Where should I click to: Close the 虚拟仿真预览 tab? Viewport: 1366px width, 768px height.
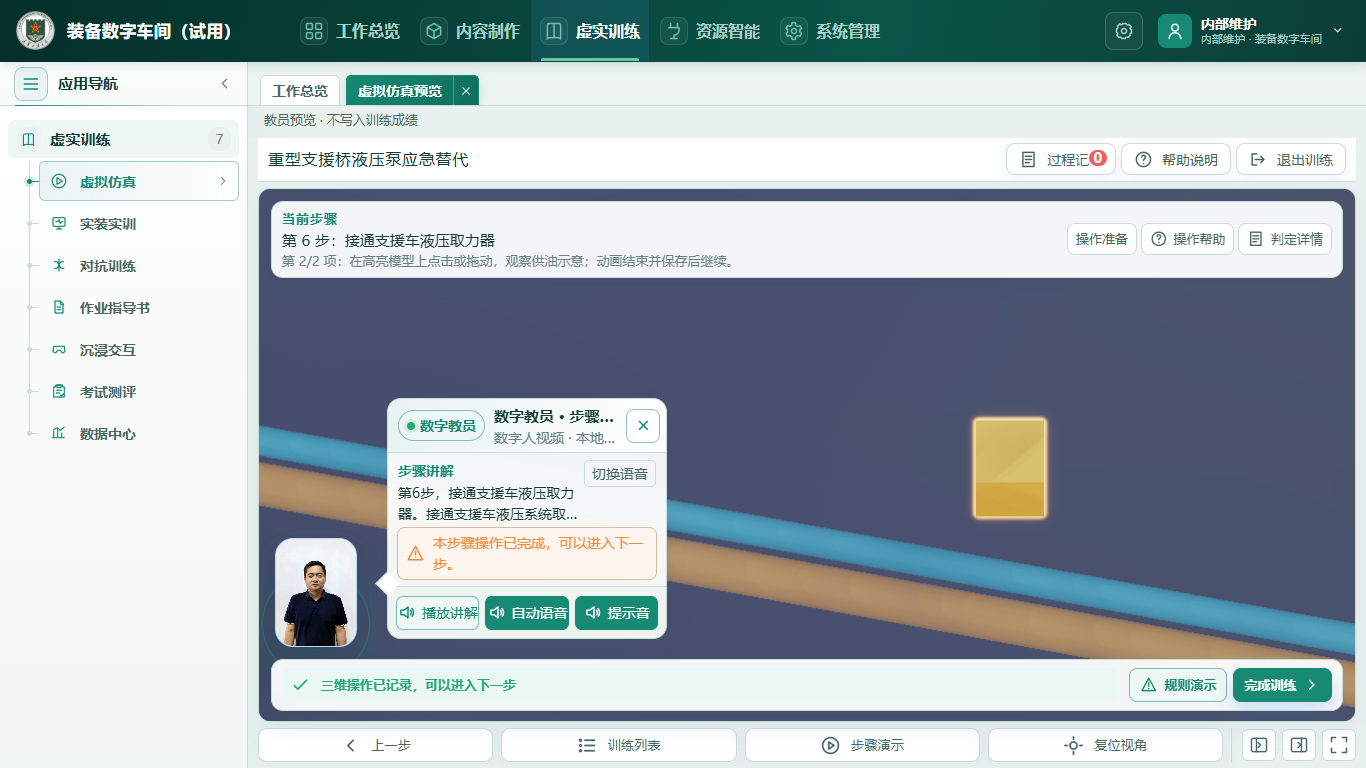[466, 91]
